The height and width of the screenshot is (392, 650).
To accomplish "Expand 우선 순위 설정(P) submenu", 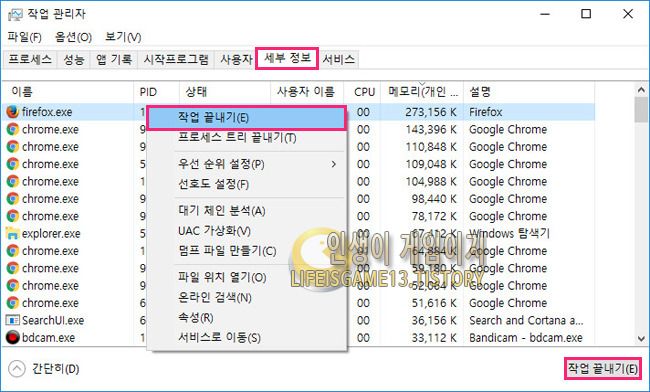I will point(247,165).
